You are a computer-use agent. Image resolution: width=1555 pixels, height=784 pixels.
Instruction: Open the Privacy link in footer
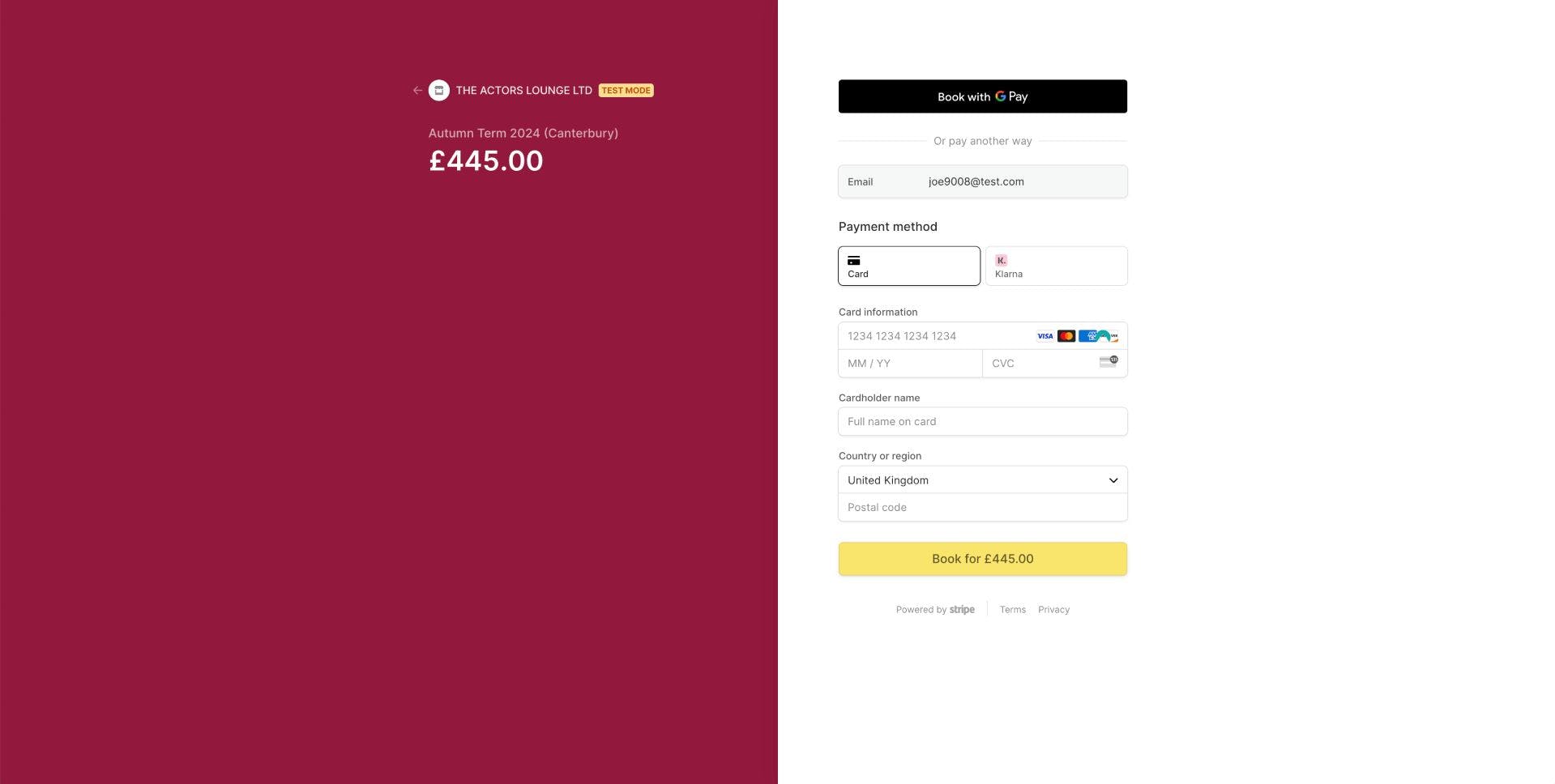1053,610
